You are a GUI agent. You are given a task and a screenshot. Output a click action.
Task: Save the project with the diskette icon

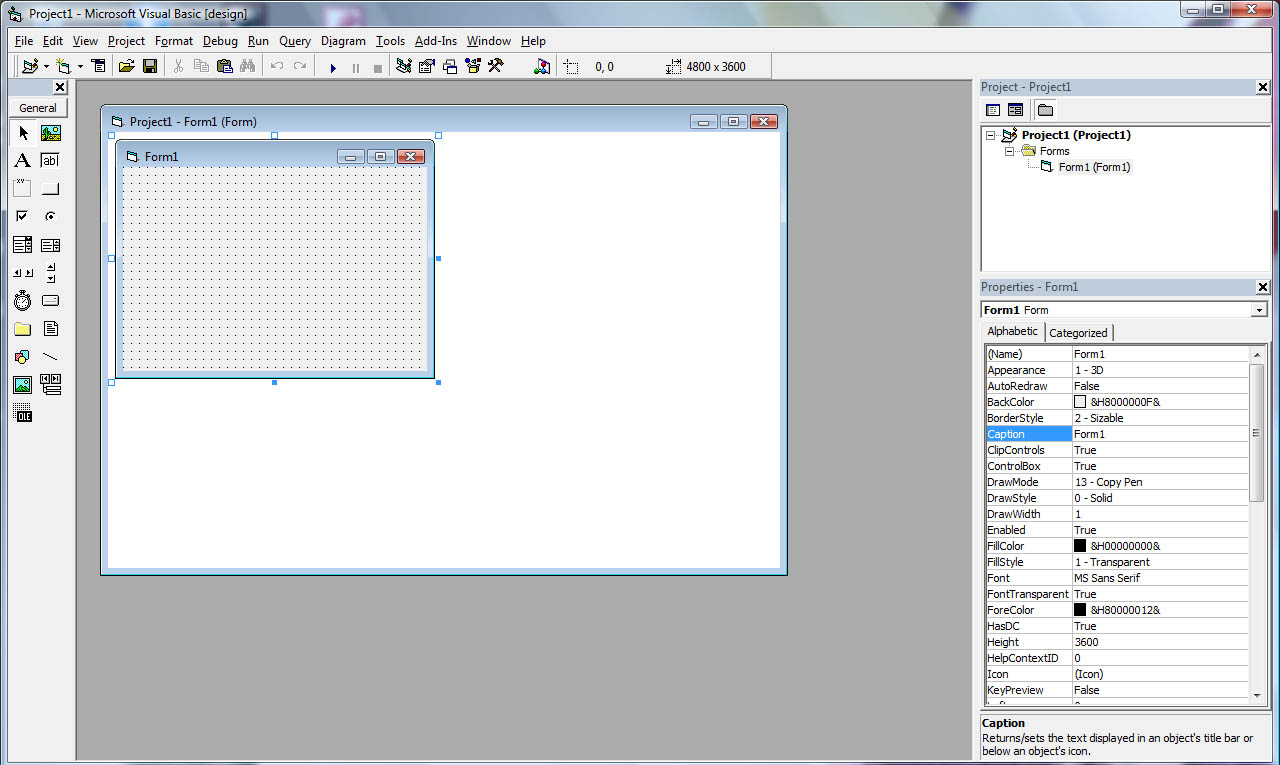150,67
